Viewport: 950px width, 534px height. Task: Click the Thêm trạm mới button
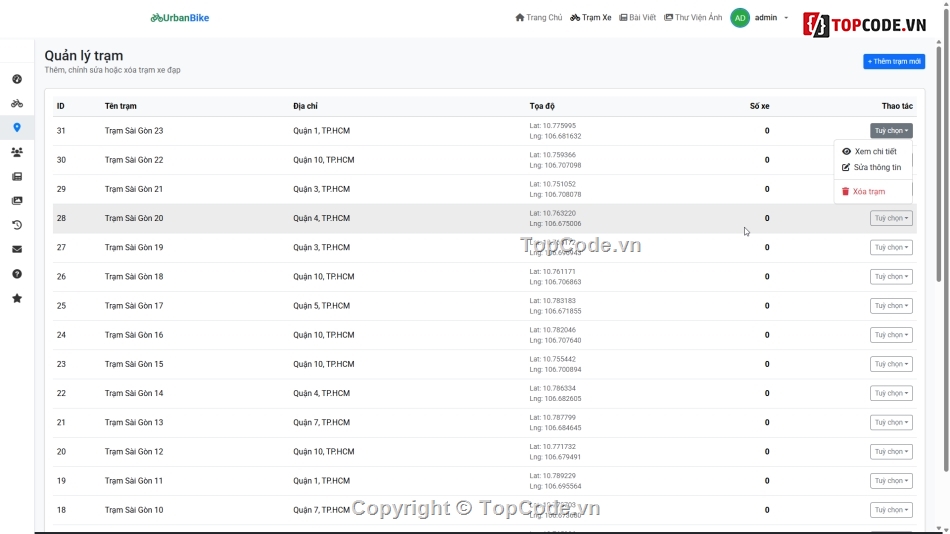[x=894, y=61]
